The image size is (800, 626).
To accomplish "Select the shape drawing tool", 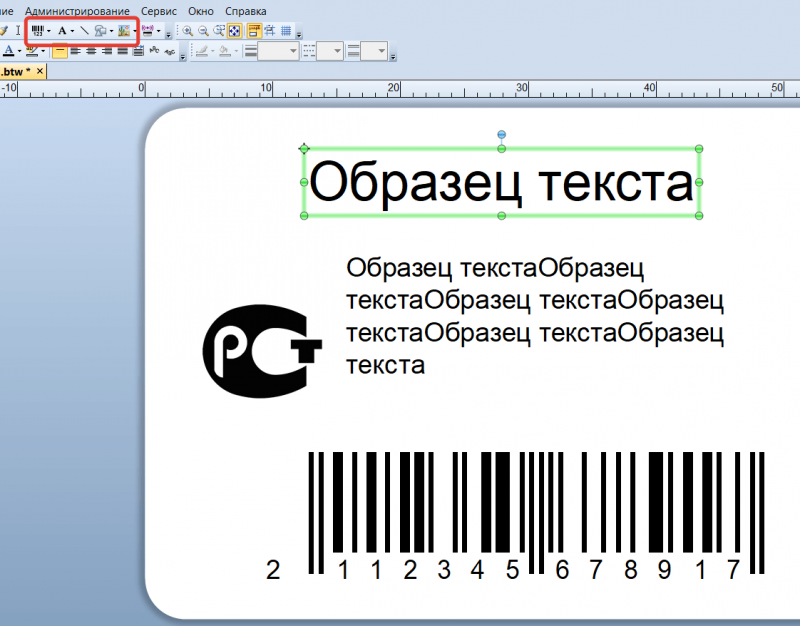I will click(101, 31).
